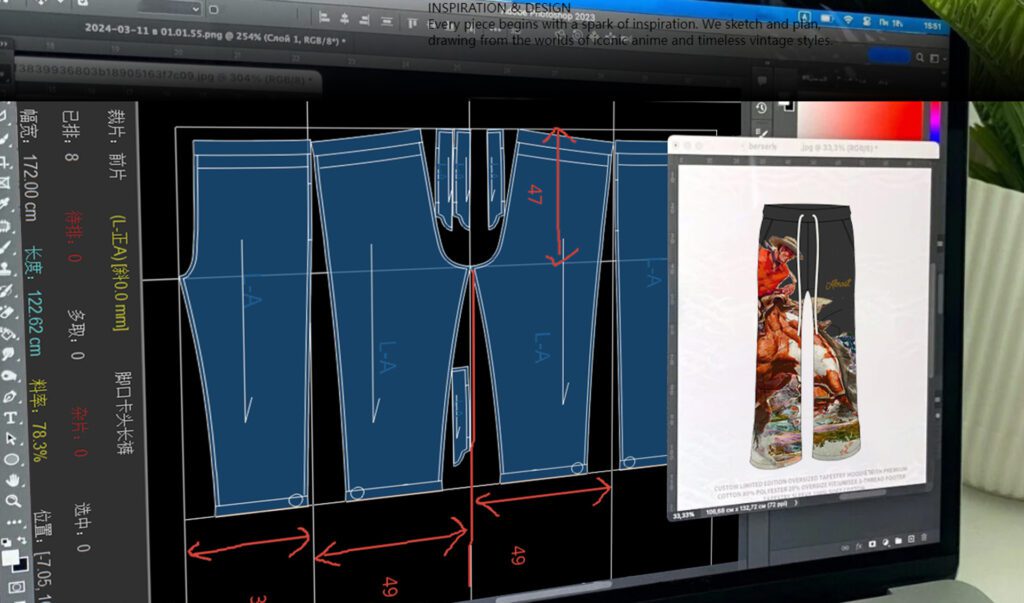Click align left edges icon
Screen dimensions: 1024x603
pos(326,17)
